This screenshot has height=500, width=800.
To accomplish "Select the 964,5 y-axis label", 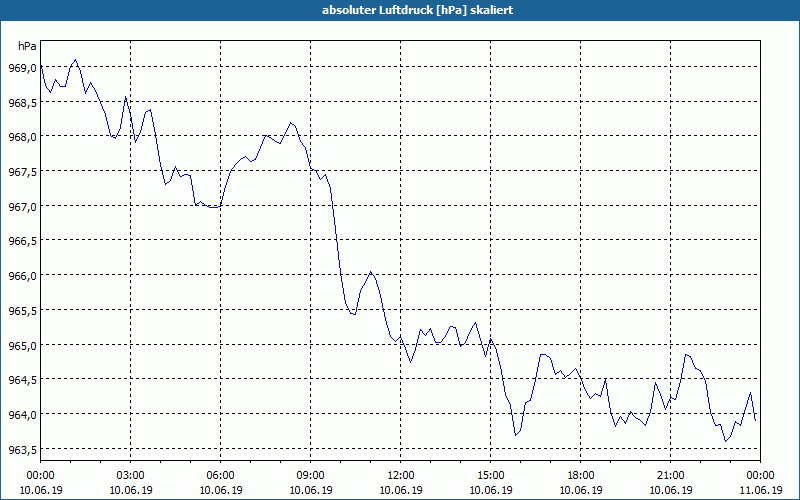I will click(x=23, y=381).
